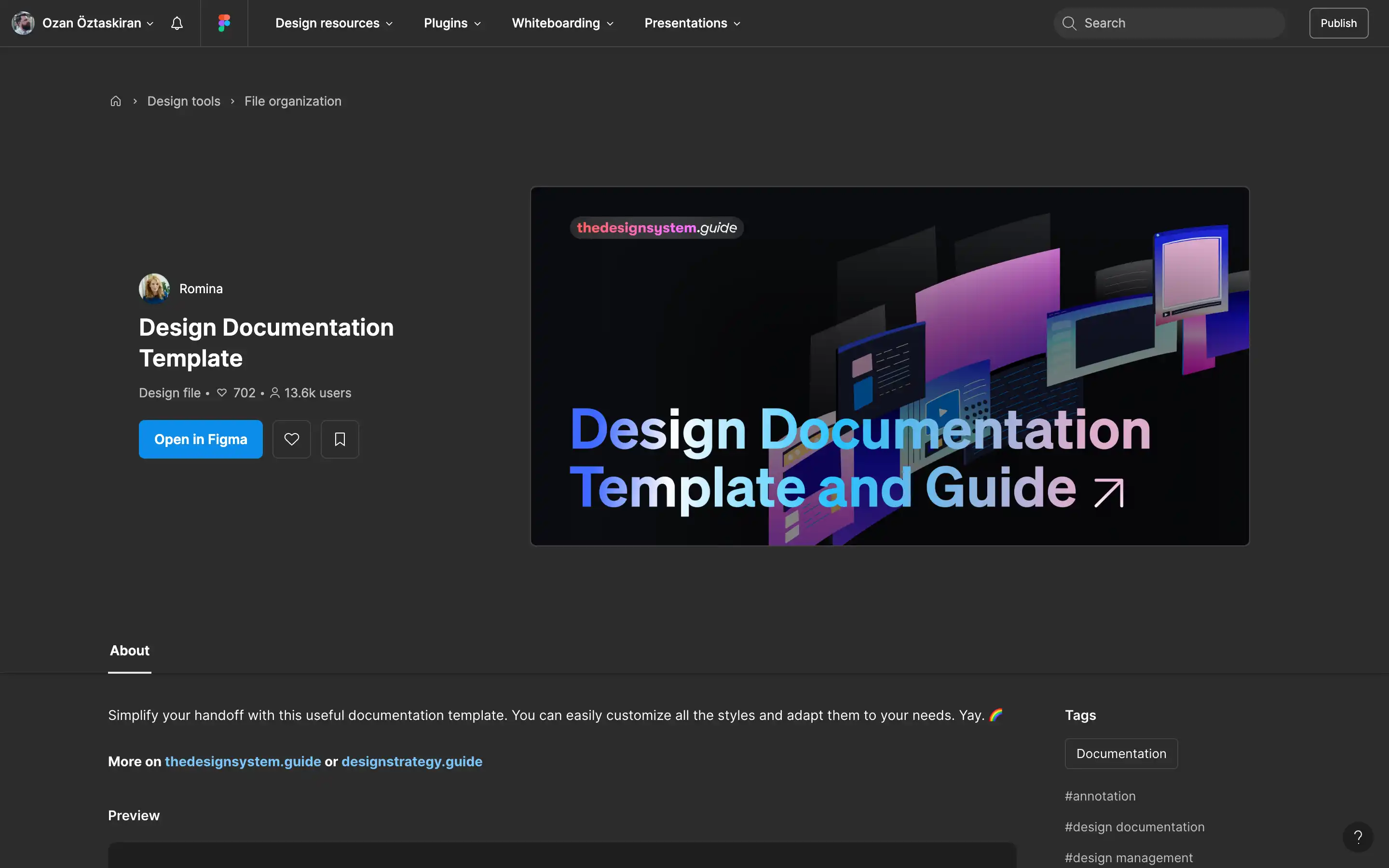Viewport: 1389px width, 868px height.
Task: Click the #design management hashtag
Action: coord(1129,858)
